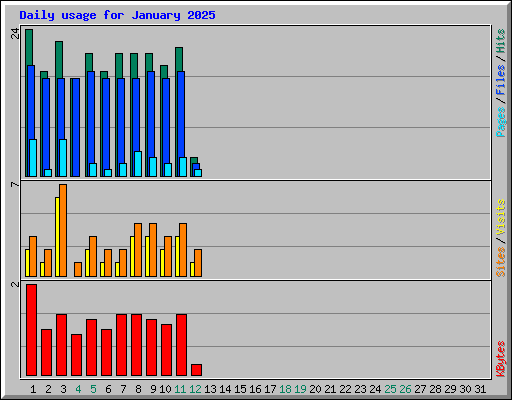Click the "Daily usage for January 2025" title

click(117, 15)
